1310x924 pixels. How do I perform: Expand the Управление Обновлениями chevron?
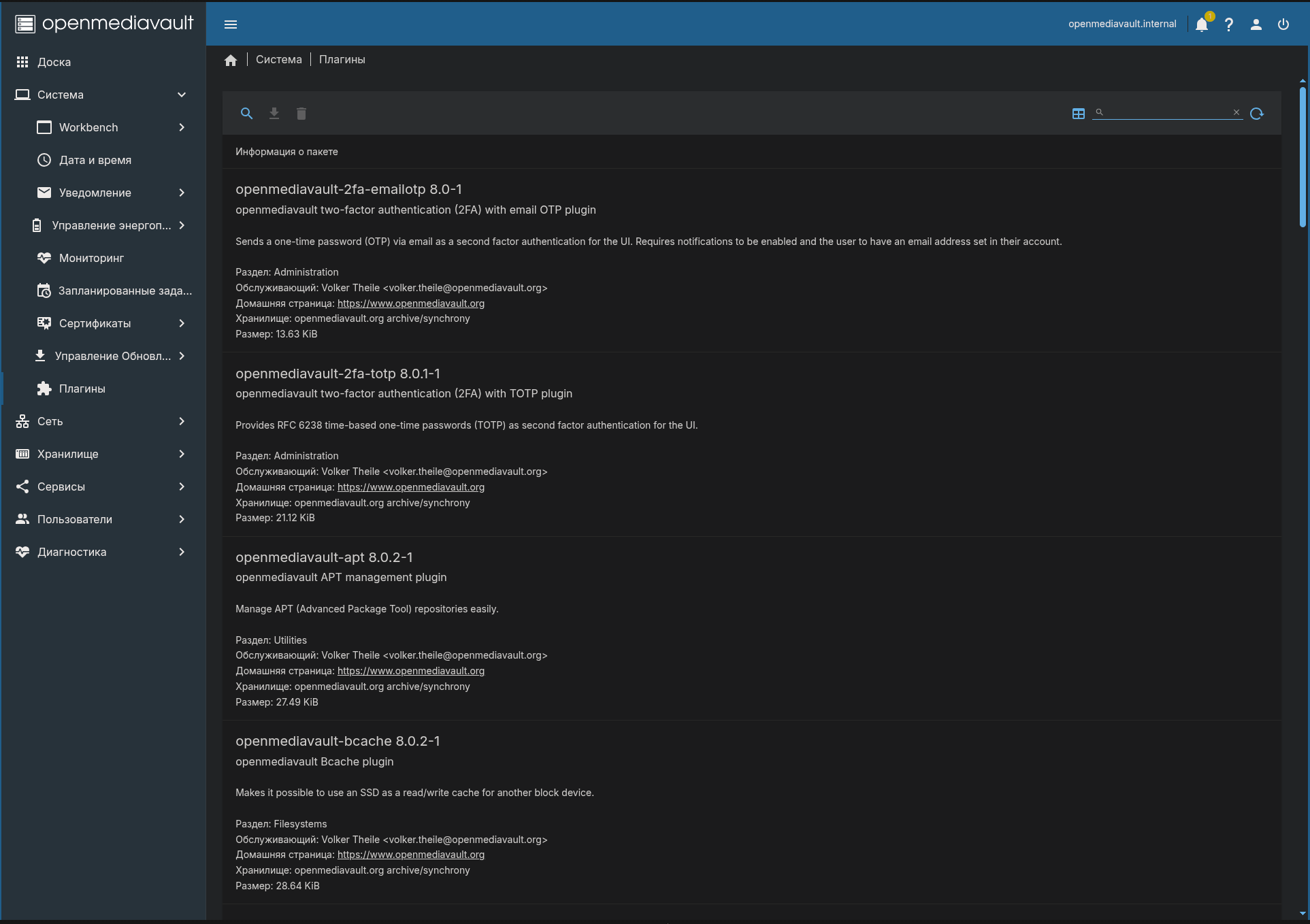pyautogui.click(x=182, y=356)
